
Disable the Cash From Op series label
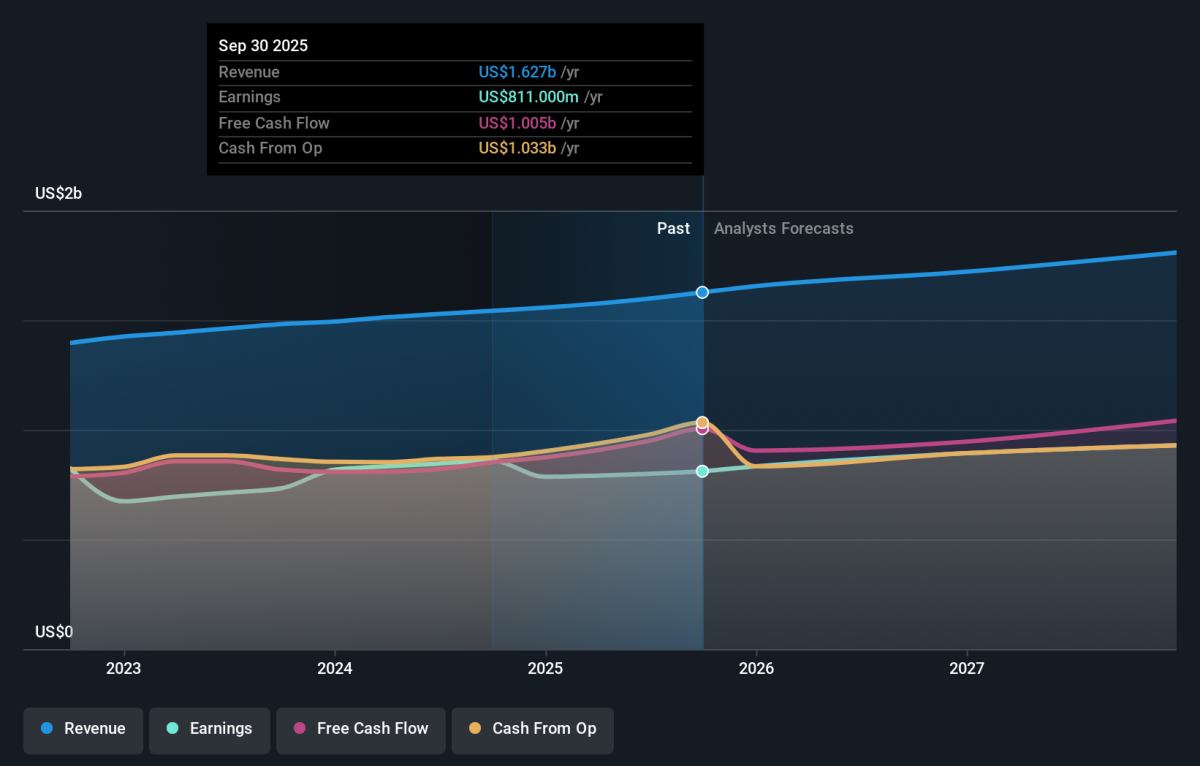pos(544,729)
